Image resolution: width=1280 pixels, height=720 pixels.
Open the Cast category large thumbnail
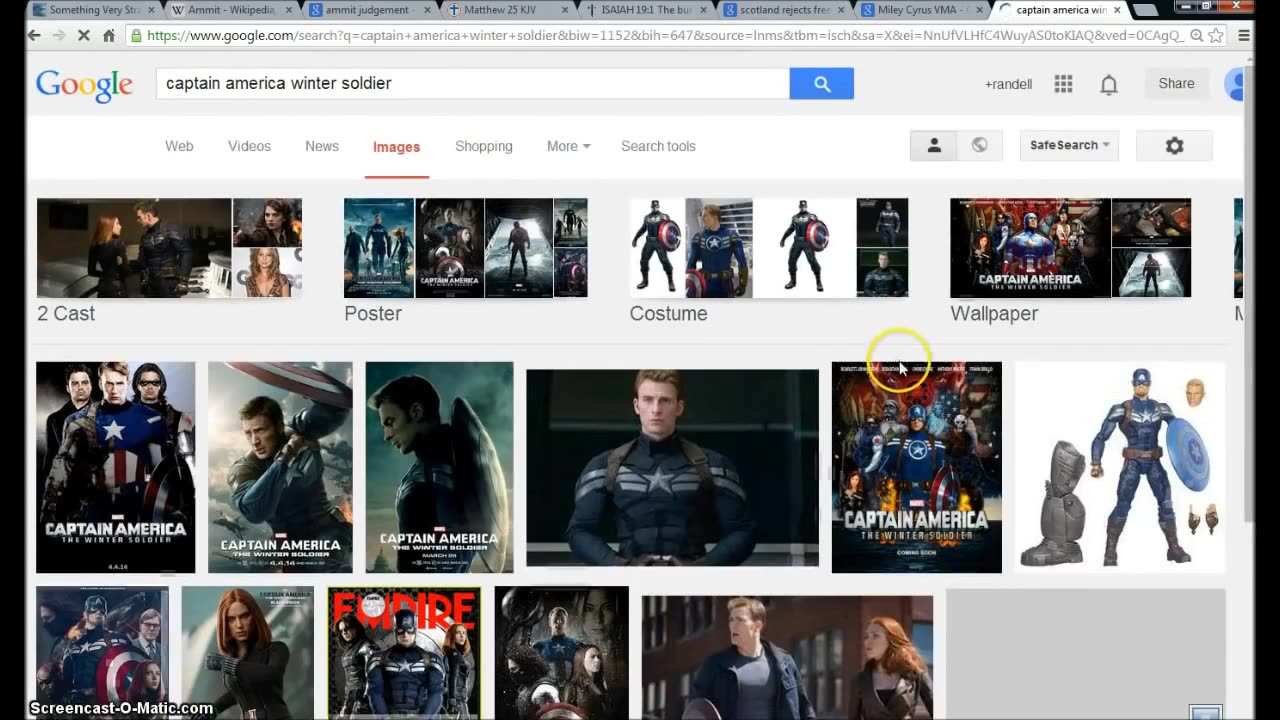tap(134, 248)
